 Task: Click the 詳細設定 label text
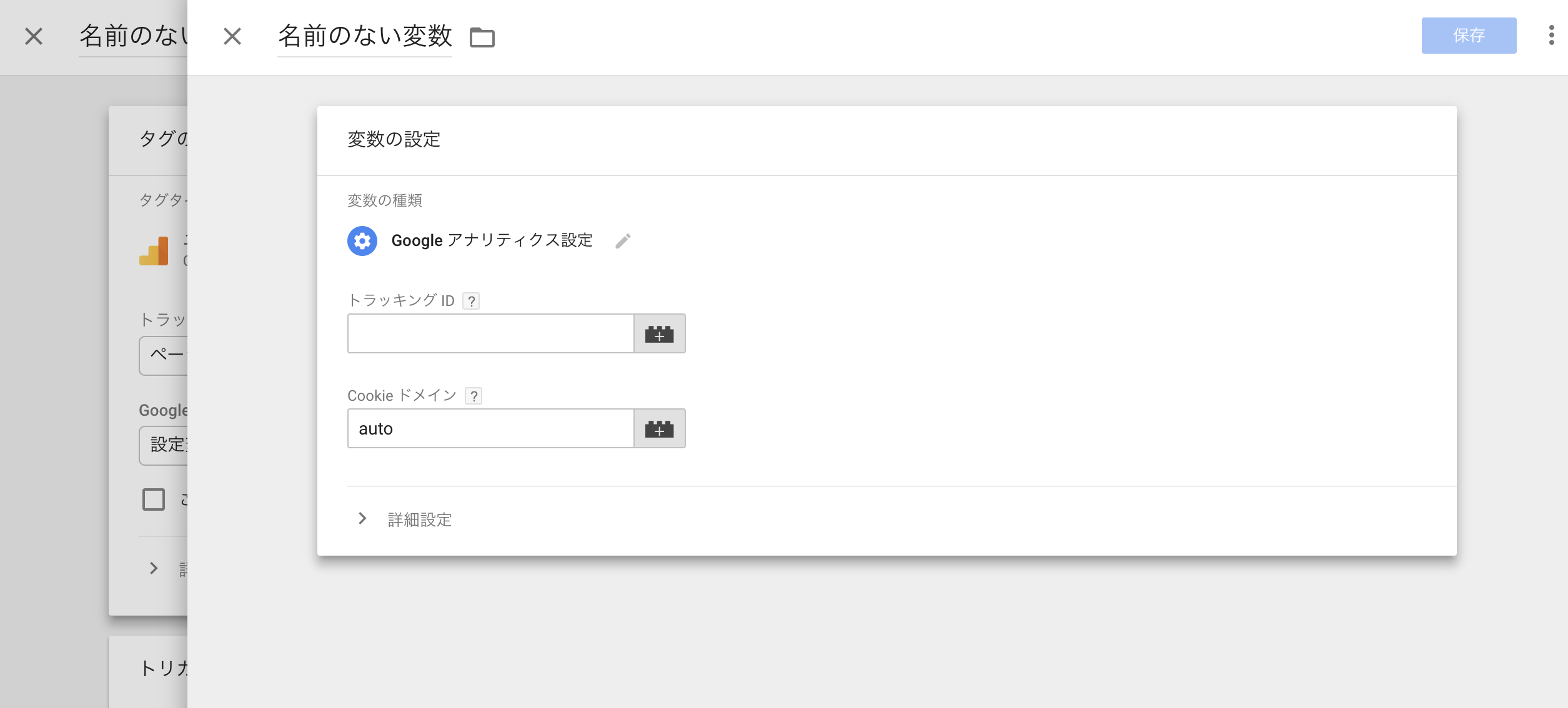point(420,519)
